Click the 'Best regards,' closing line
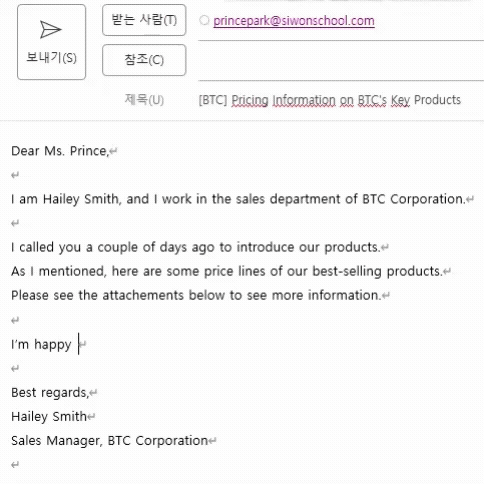 click(50, 393)
